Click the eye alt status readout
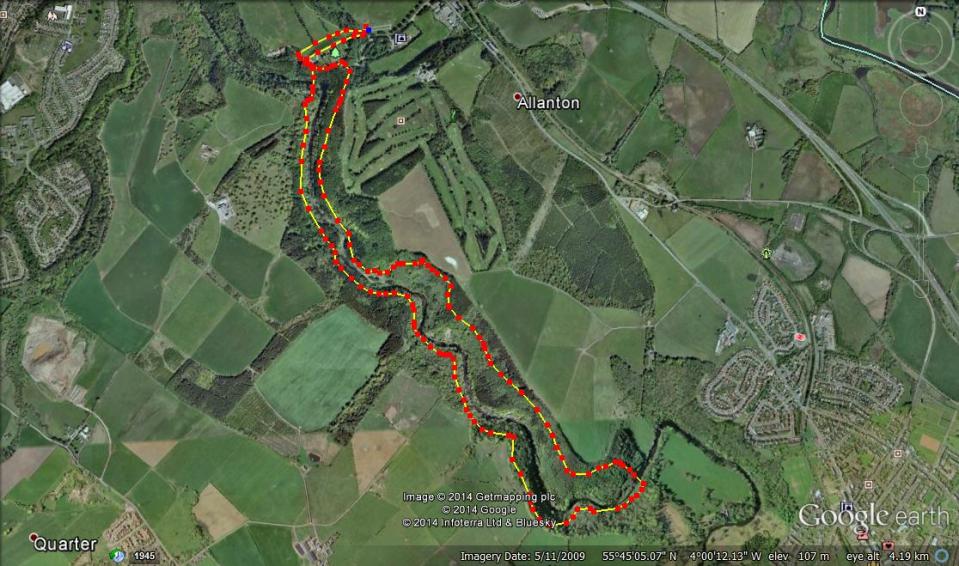The height and width of the screenshot is (566, 959). tap(887, 556)
